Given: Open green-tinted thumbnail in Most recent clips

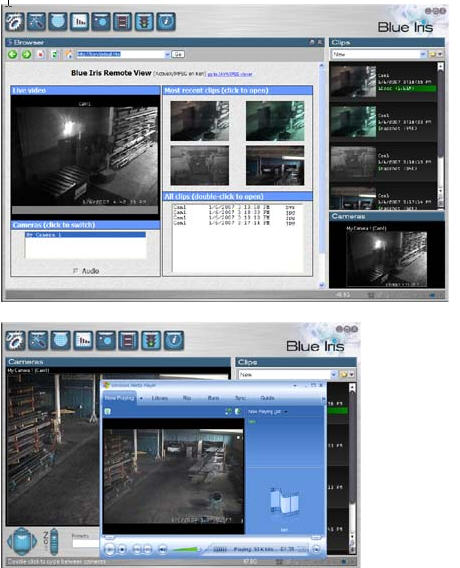Looking at the screenshot, I should point(275,121).
